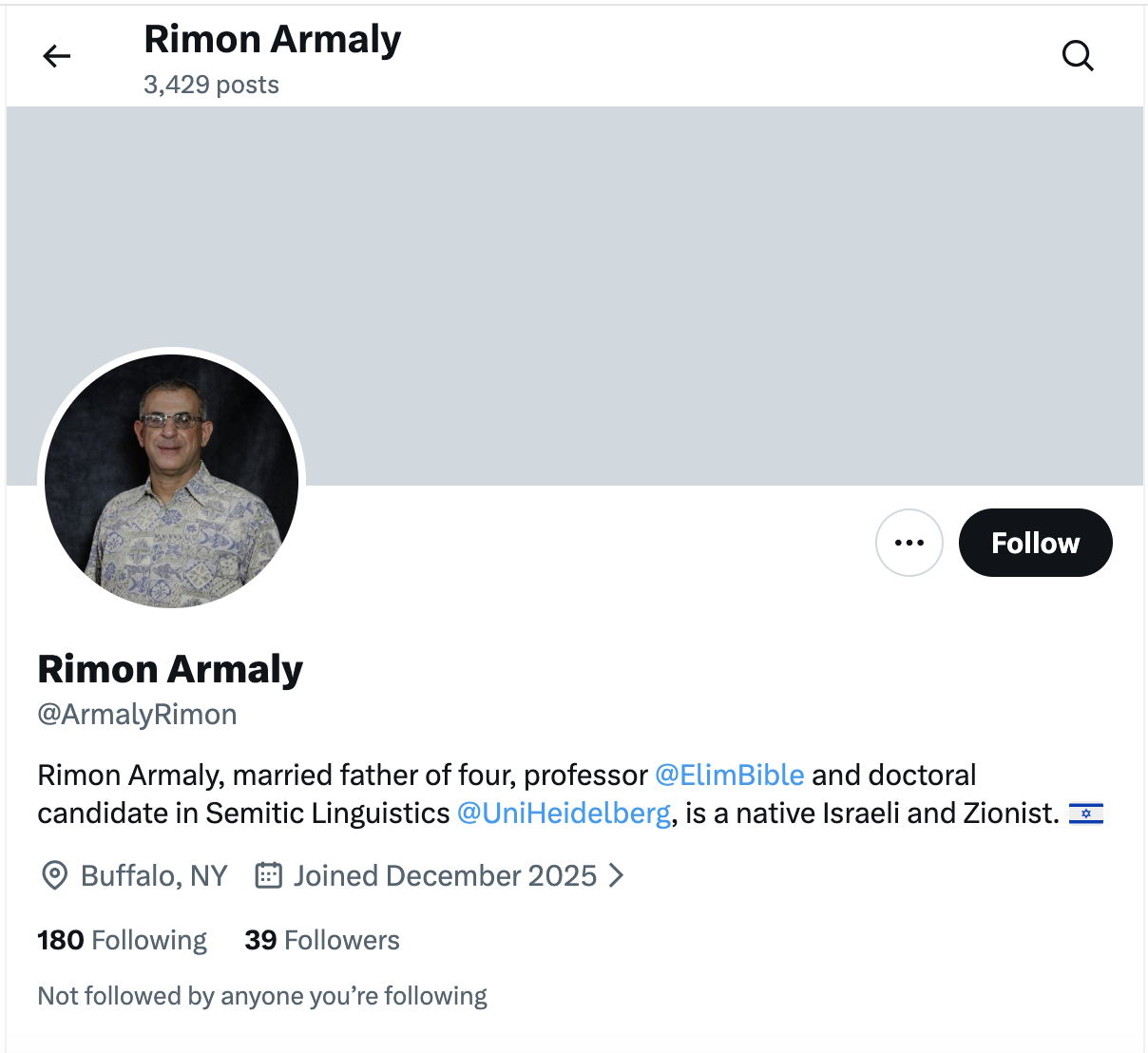Click the location pin icon beside Buffalo, NY
Image resolution: width=1148 pixels, height=1053 pixels.
[x=55, y=875]
